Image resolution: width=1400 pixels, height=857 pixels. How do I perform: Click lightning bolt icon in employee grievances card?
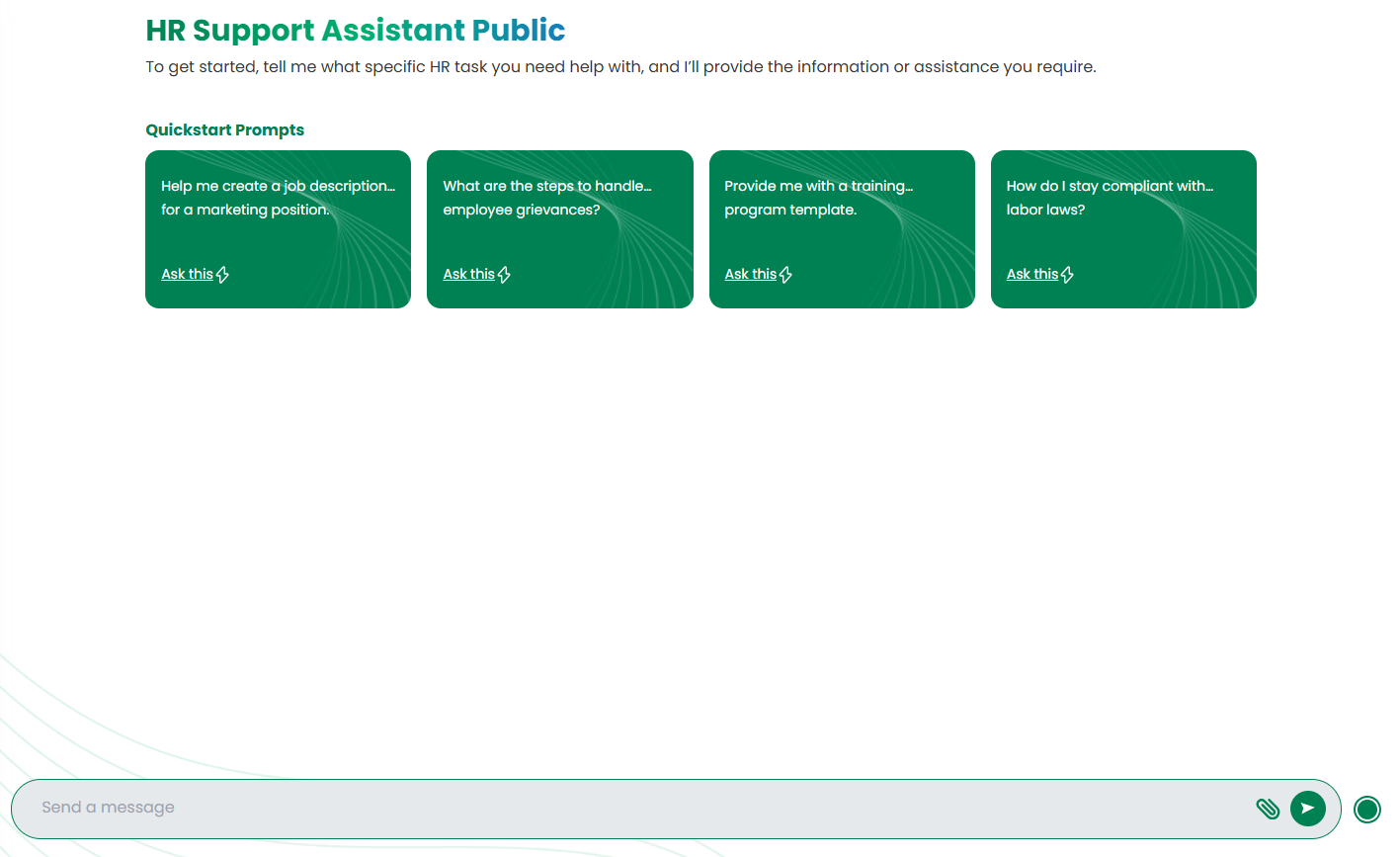[x=504, y=275]
